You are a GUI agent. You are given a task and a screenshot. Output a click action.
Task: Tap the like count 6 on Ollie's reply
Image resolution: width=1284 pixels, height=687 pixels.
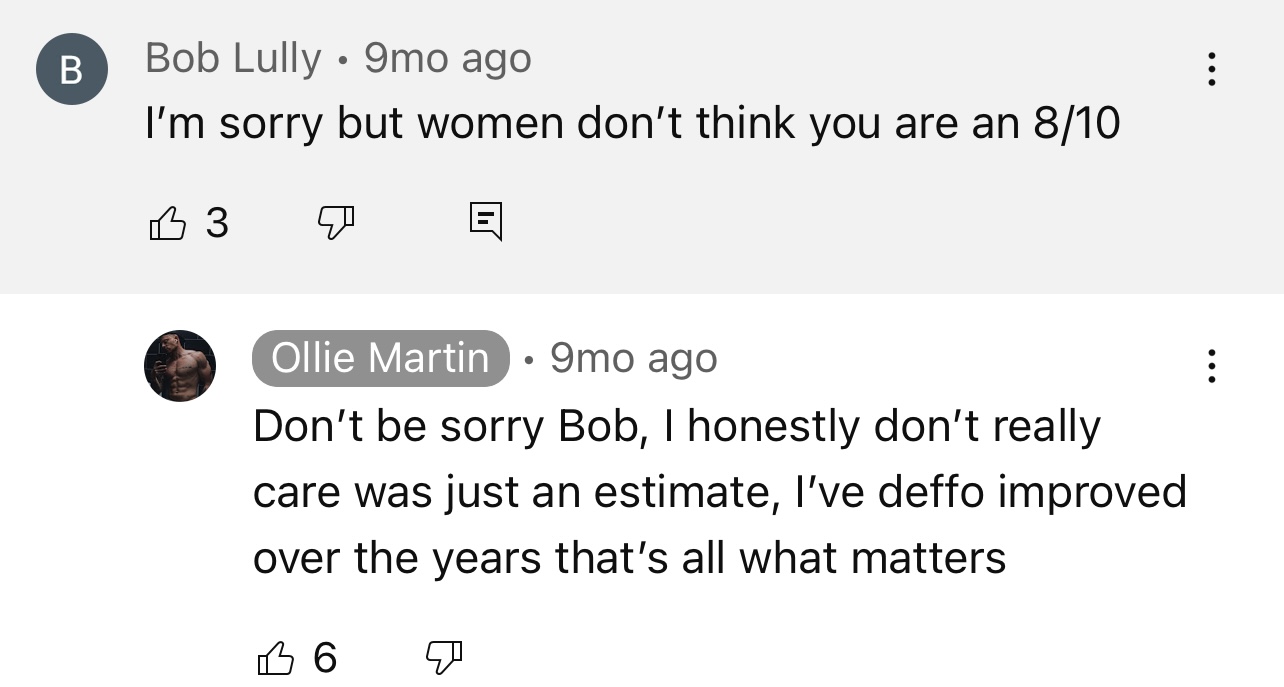click(325, 658)
